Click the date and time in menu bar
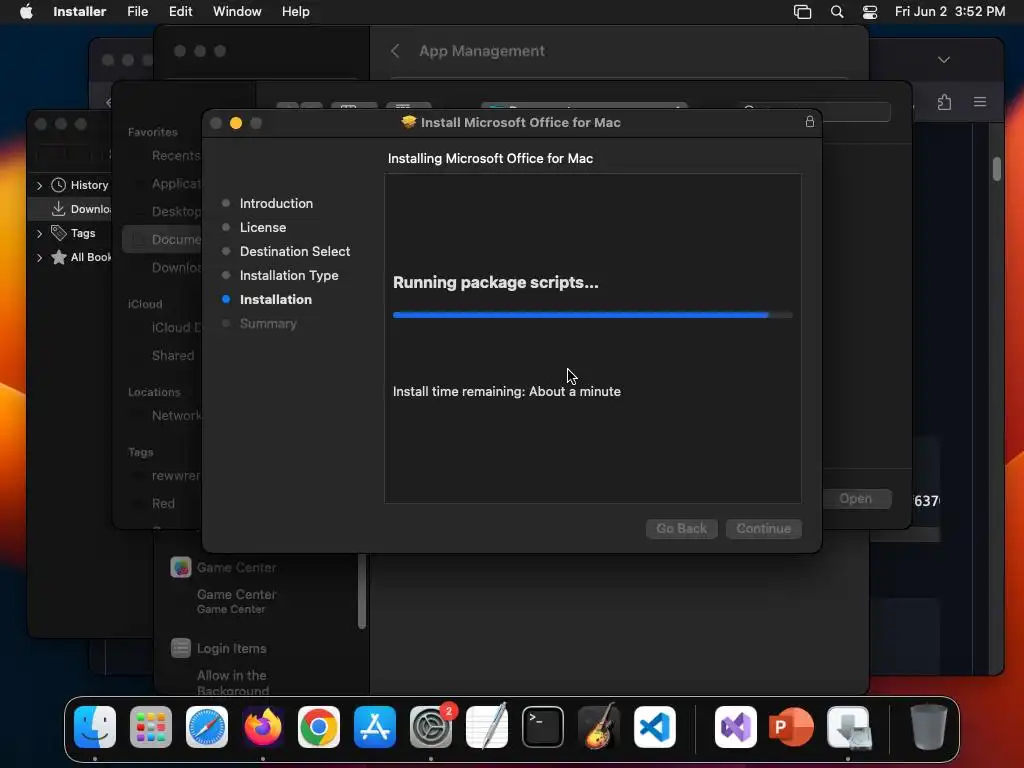This screenshot has height=768, width=1024. point(950,11)
